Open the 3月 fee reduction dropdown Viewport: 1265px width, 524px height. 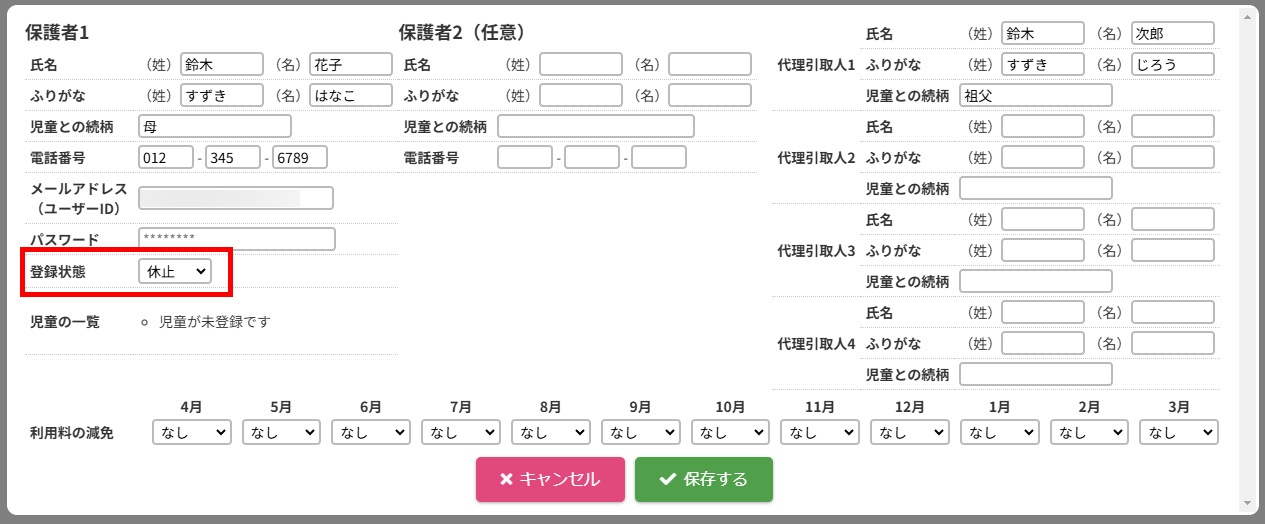(1179, 432)
